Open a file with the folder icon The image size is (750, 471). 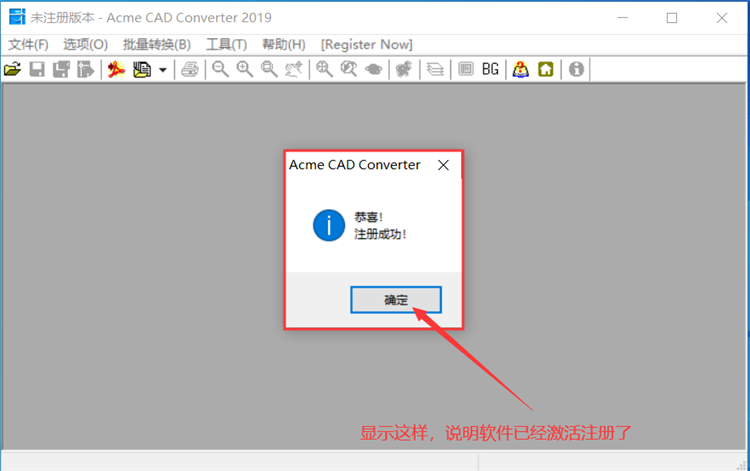point(13,69)
